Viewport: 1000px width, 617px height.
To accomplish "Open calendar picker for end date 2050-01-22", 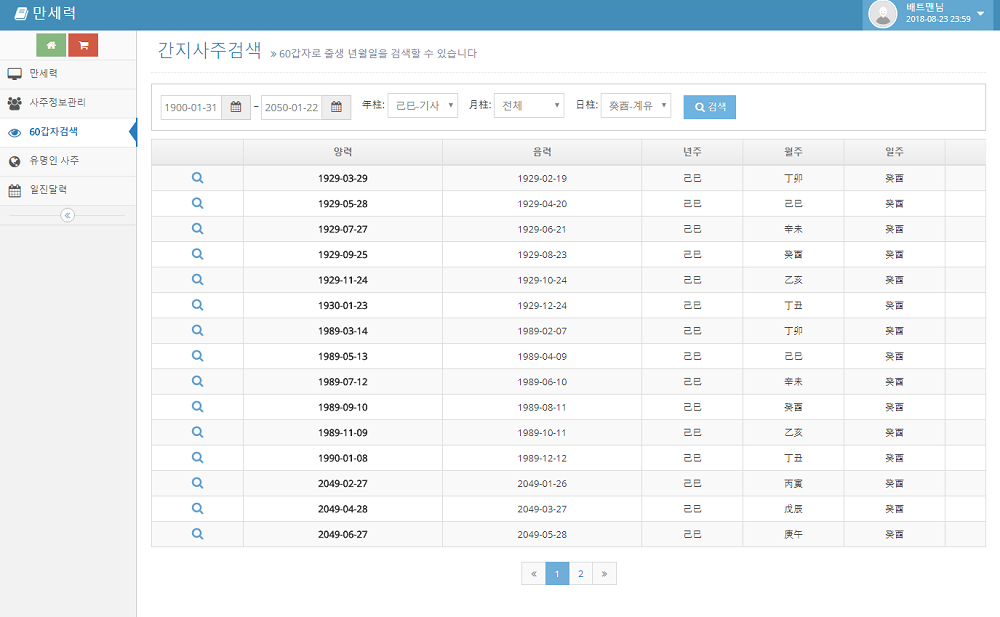I will (336, 107).
